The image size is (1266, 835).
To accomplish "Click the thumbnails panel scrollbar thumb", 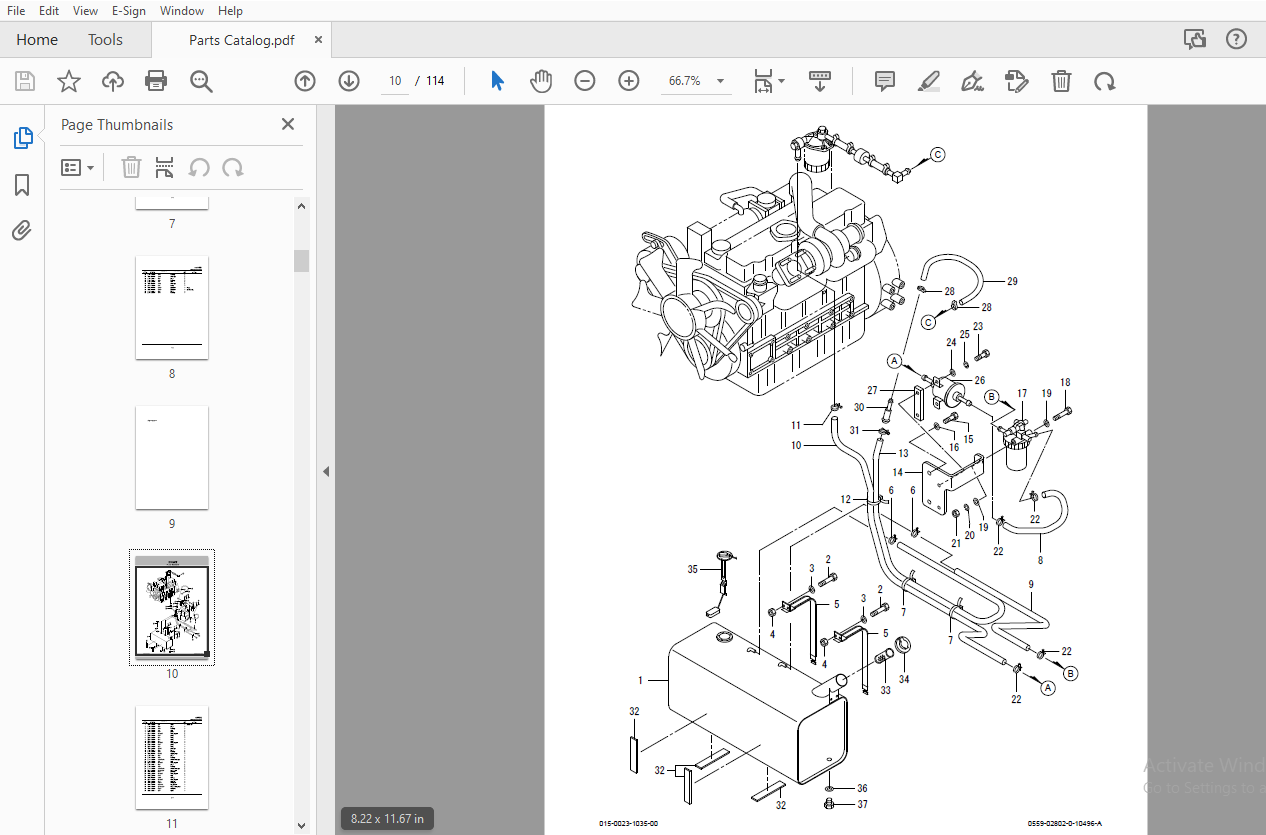I will click(x=301, y=260).
